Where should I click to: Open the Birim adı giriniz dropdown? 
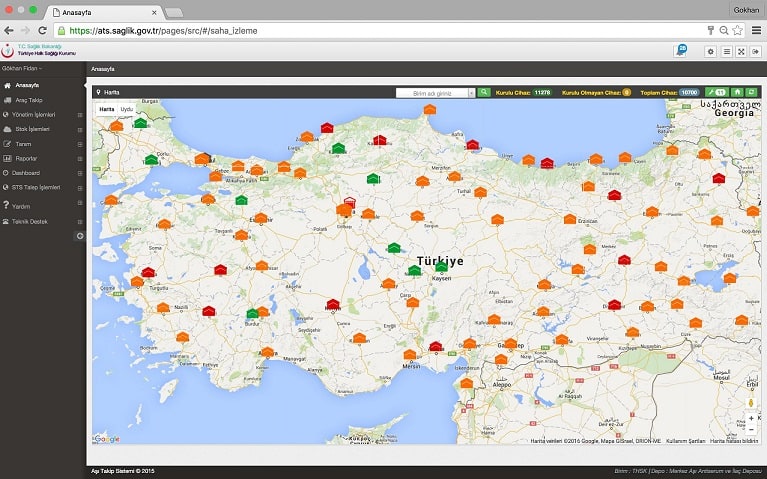click(x=436, y=92)
